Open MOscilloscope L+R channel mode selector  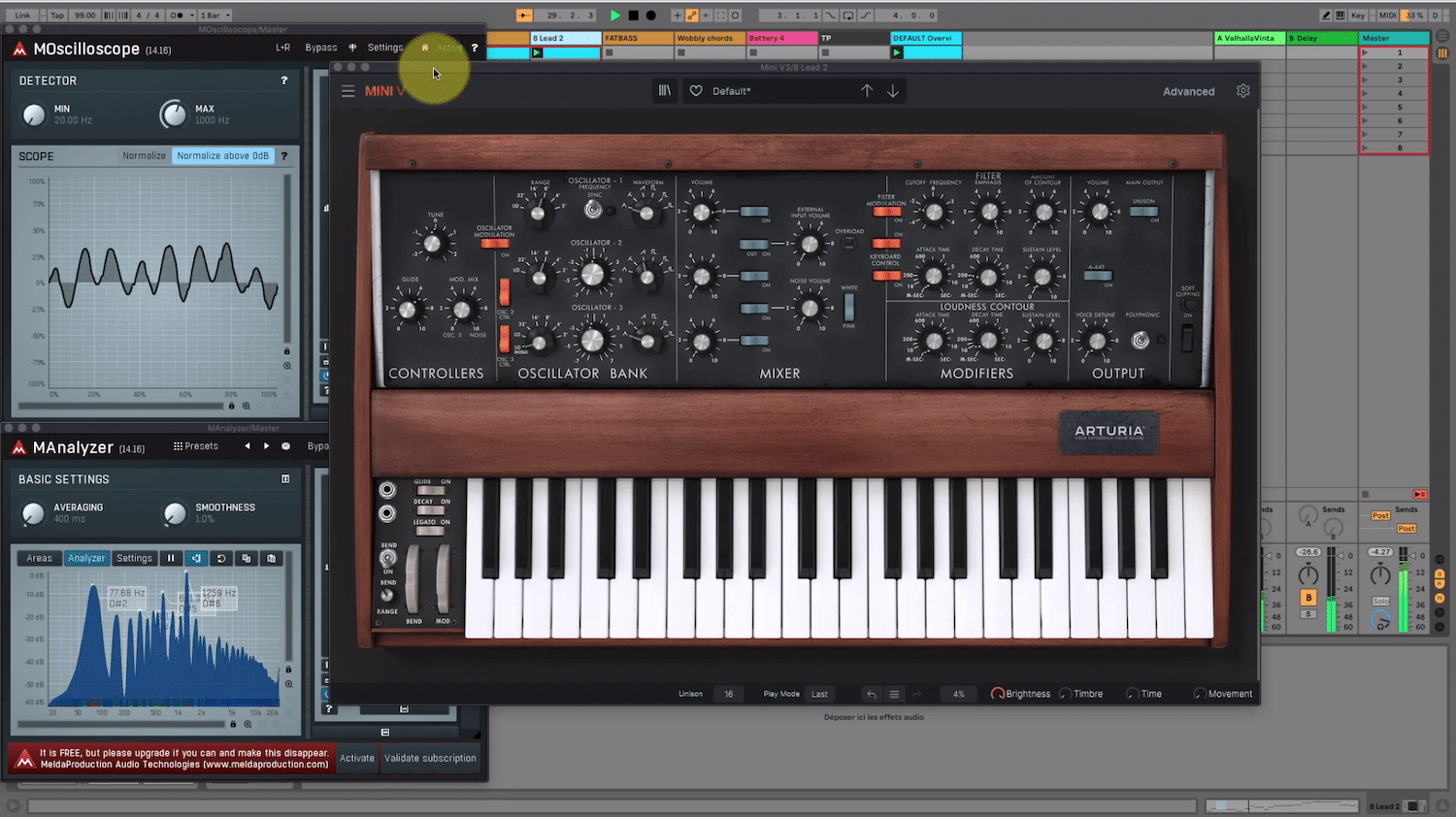coord(282,48)
